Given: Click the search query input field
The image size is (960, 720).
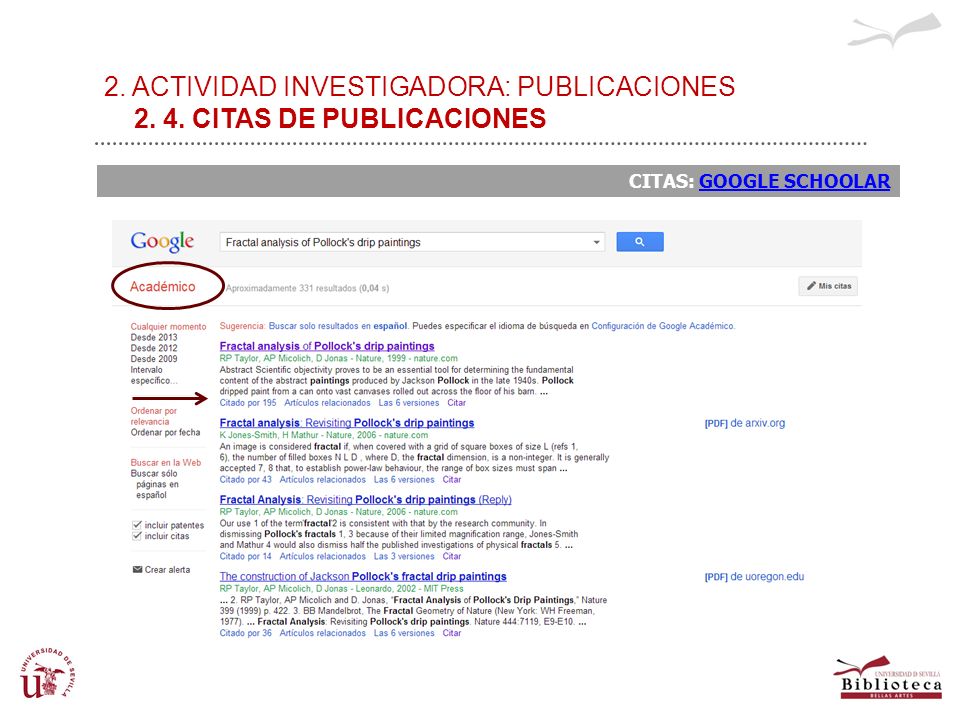Looking at the screenshot, I should point(412,242).
